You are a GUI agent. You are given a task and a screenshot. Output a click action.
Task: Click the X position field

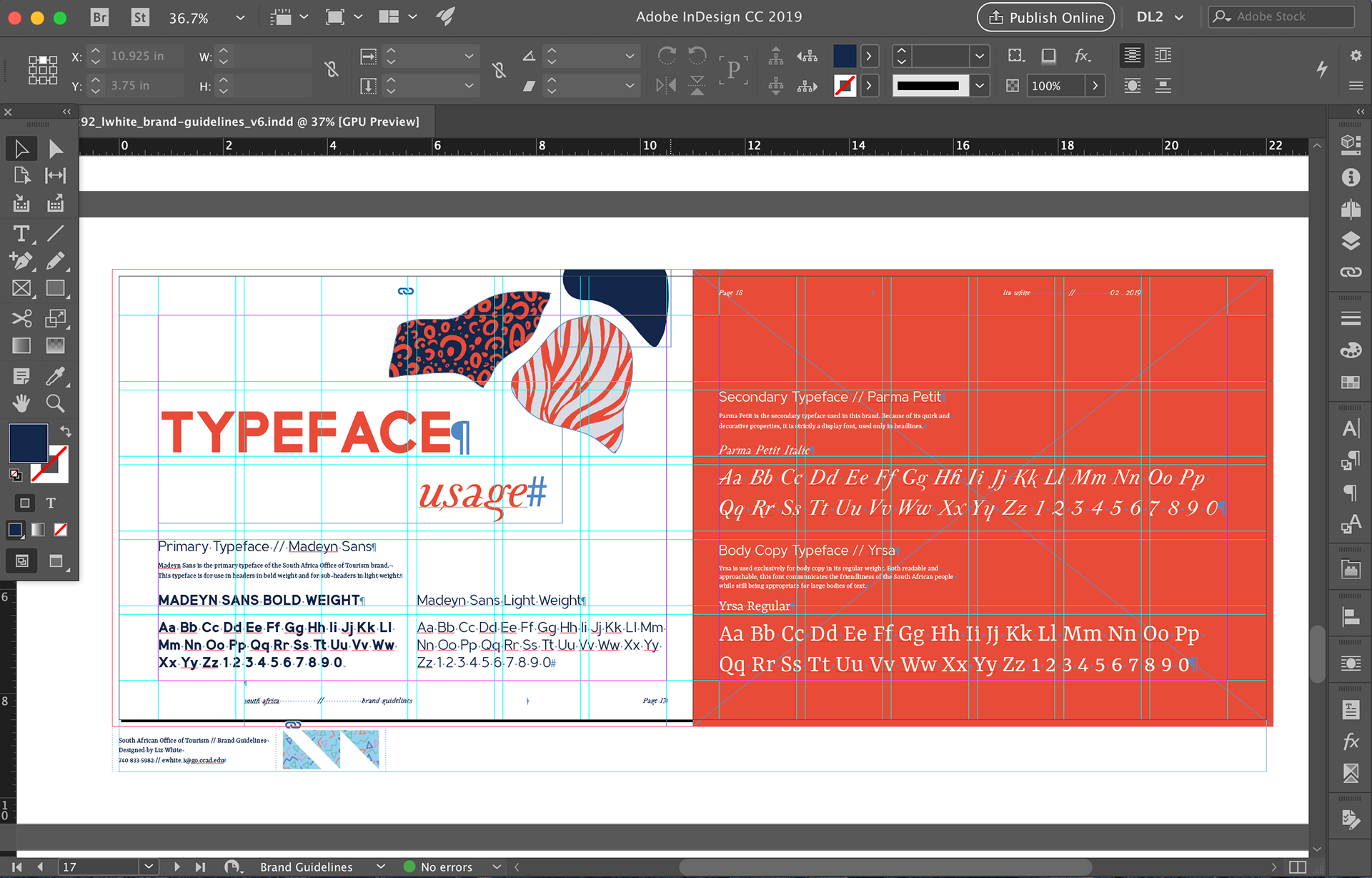[145, 56]
